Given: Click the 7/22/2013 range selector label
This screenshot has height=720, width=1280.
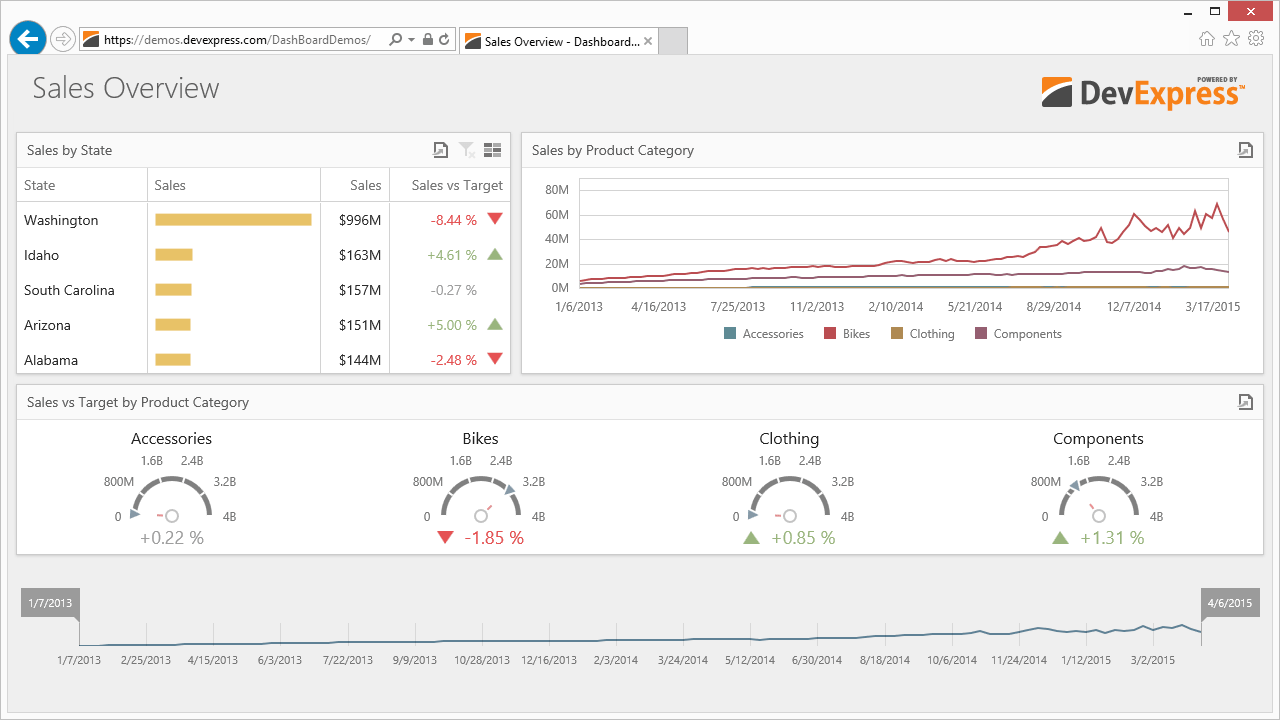Looking at the screenshot, I should tap(347, 660).
